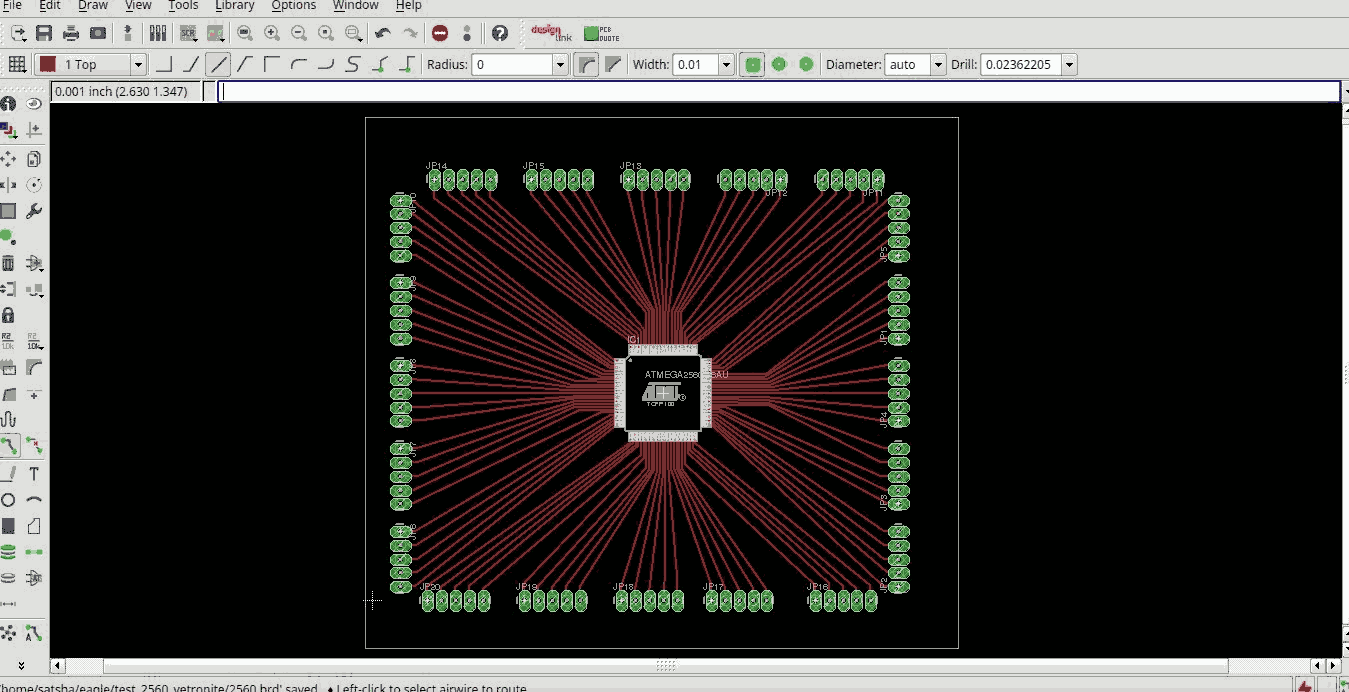Save the board with the floppy icon
1349x692 pixels.
[44, 33]
